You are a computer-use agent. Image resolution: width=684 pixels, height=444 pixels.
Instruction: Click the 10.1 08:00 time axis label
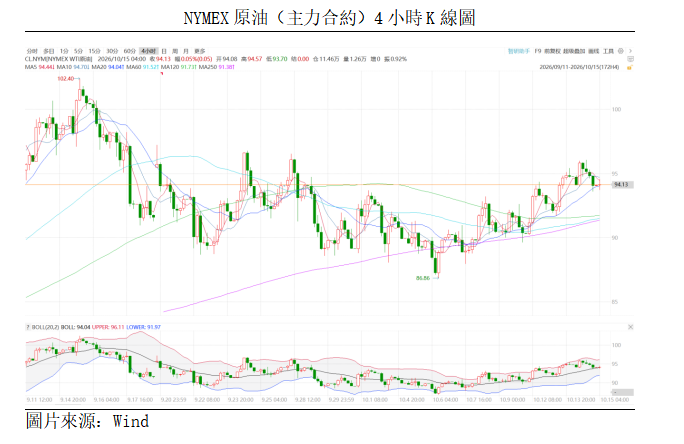pos(375,400)
